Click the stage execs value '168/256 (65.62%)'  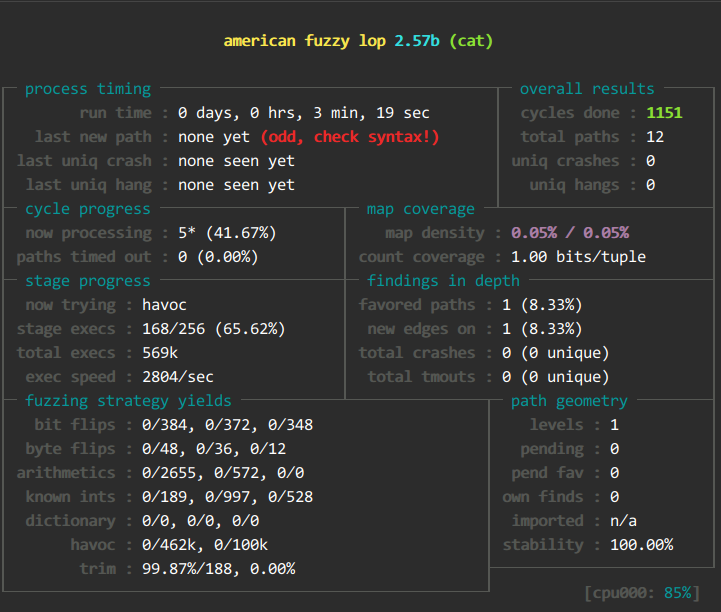214,329
